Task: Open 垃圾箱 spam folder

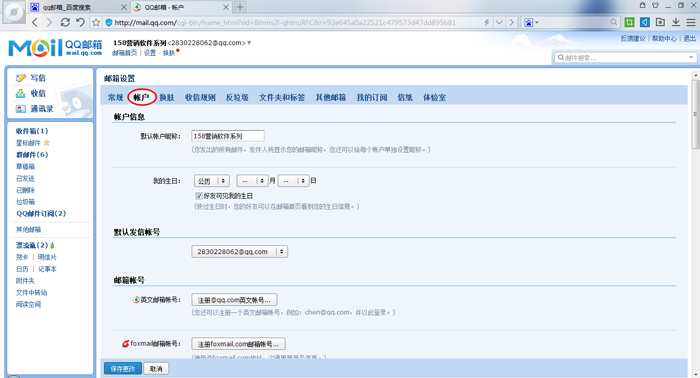Action: pos(25,202)
